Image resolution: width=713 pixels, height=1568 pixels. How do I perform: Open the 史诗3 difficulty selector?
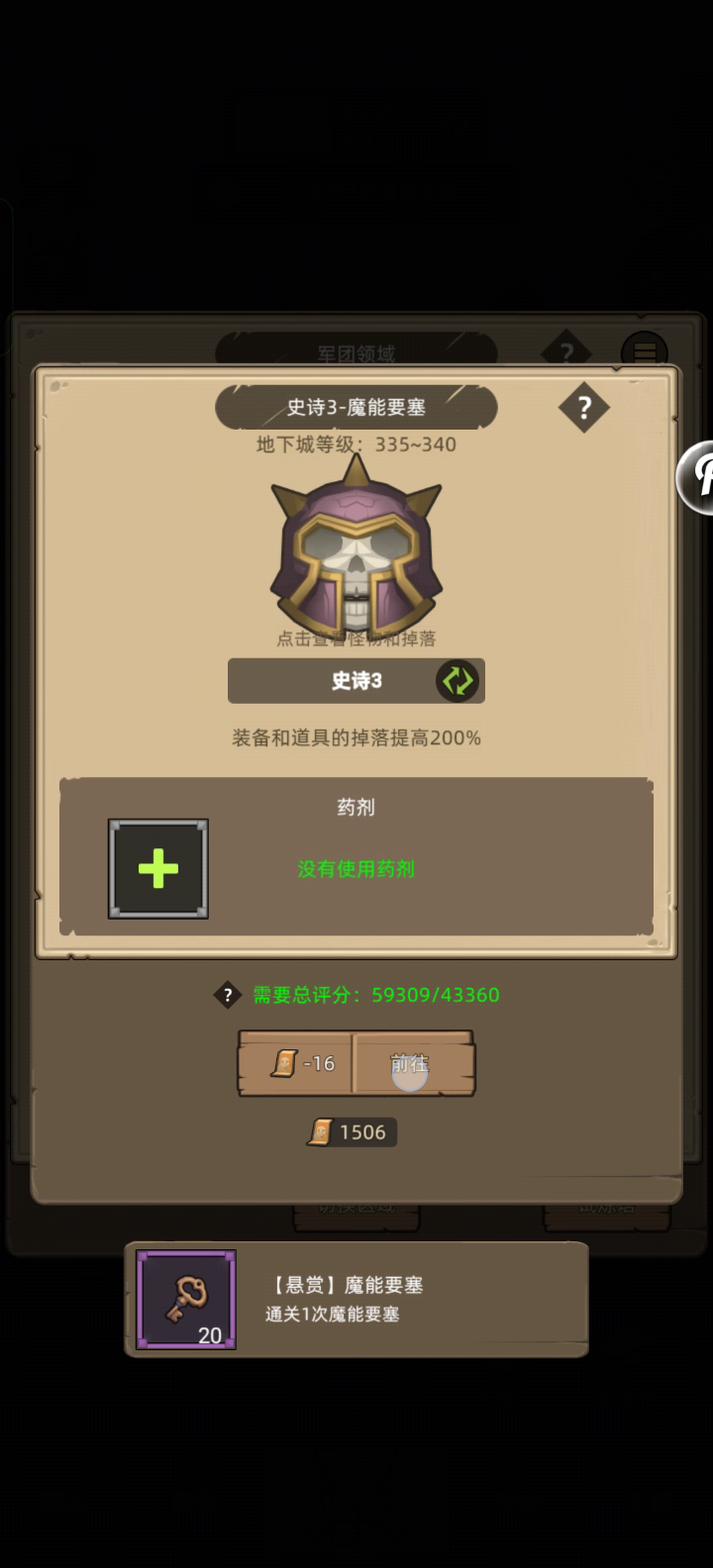(x=356, y=681)
